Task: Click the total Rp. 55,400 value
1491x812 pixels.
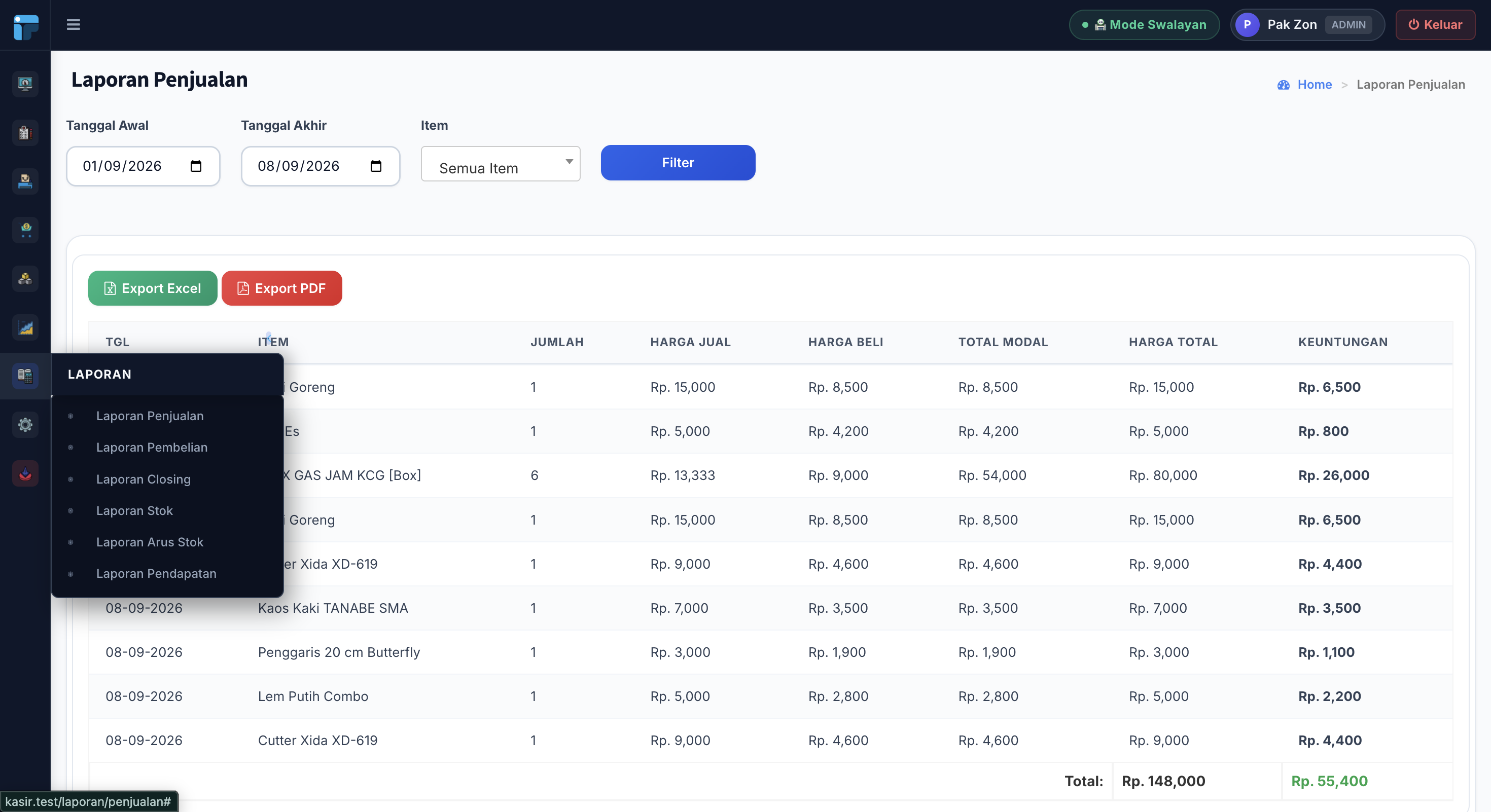Action: pyautogui.click(x=1329, y=781)
